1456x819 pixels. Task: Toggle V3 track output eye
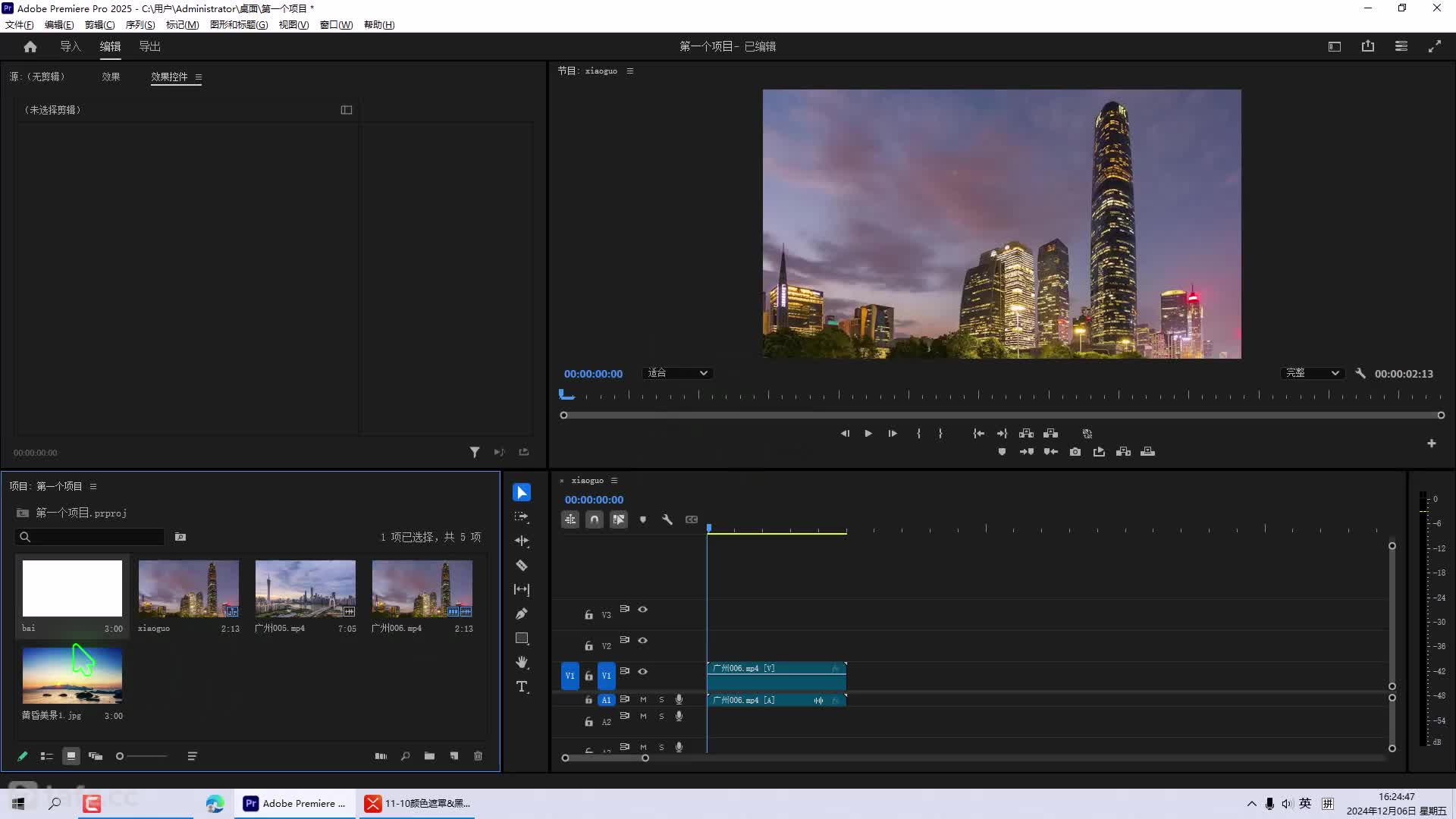(x=643, y=610)
